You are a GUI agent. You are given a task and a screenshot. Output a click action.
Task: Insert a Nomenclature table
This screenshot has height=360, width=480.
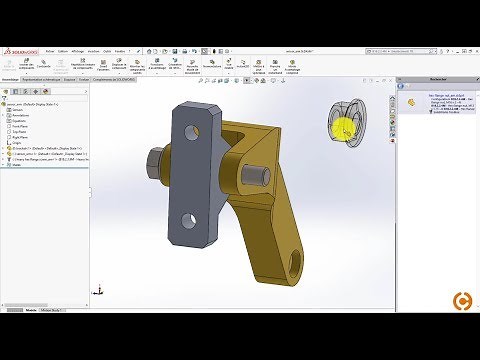click(x=212, y=64)
